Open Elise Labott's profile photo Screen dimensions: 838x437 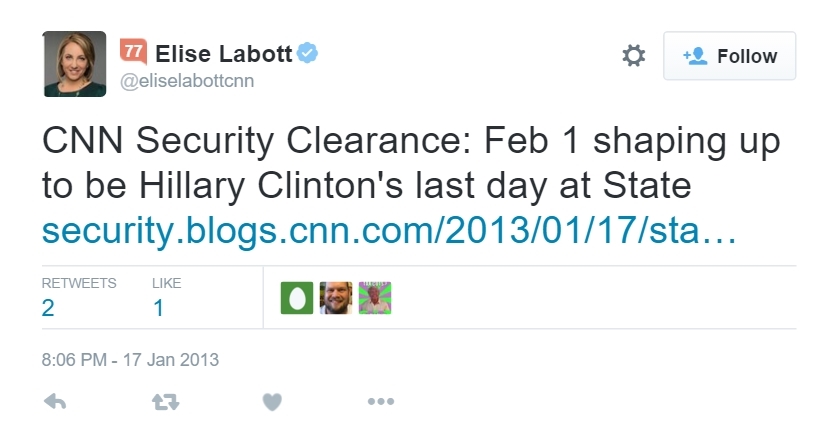(x=74, y=64)
